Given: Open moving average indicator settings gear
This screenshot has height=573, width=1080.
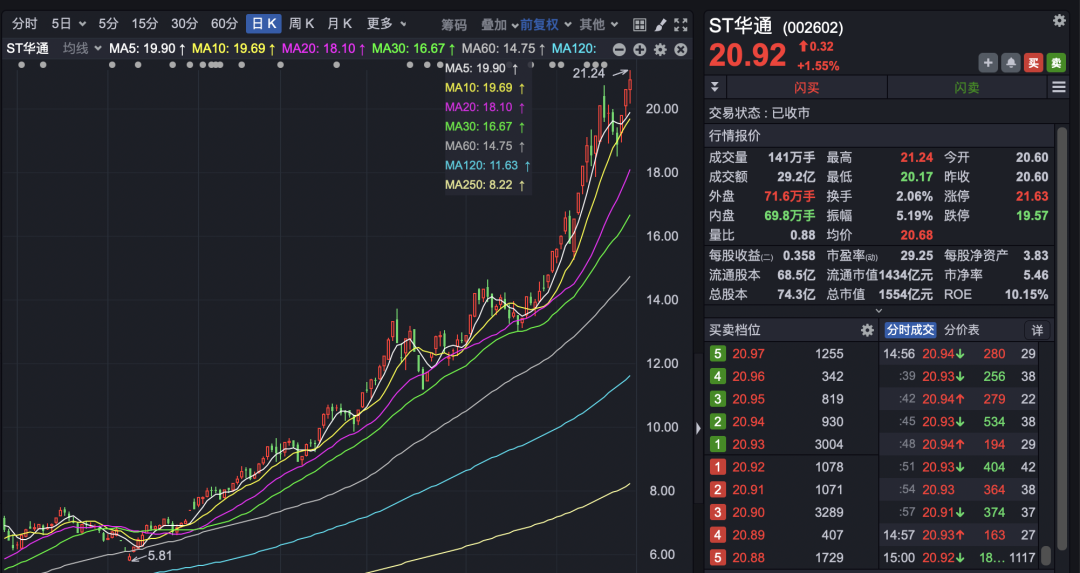Looking at the screenshot, I should (x=660, y=49).
